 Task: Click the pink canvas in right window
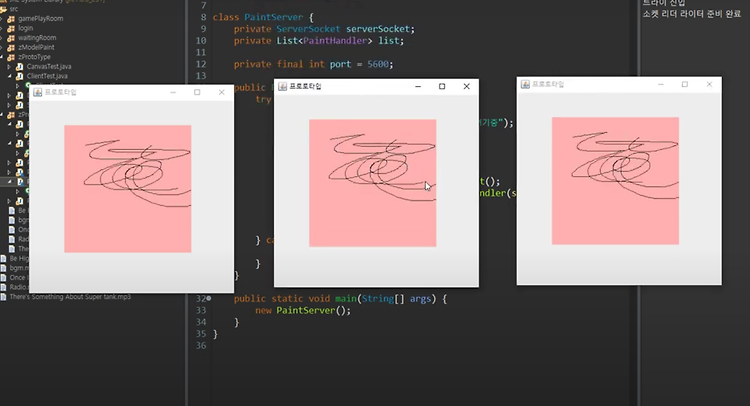(x=615, y=181)
